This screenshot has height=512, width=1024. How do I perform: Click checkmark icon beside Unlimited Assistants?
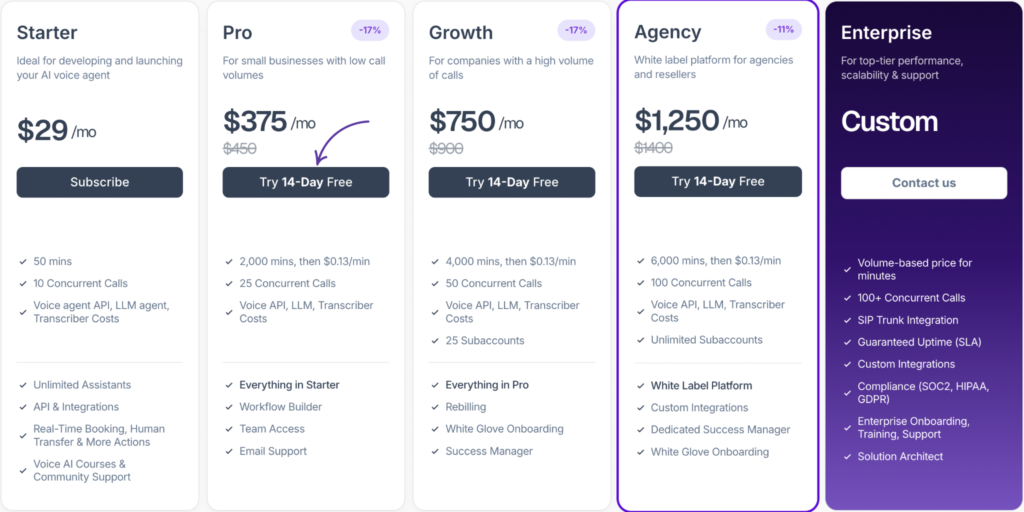[23, 385]
